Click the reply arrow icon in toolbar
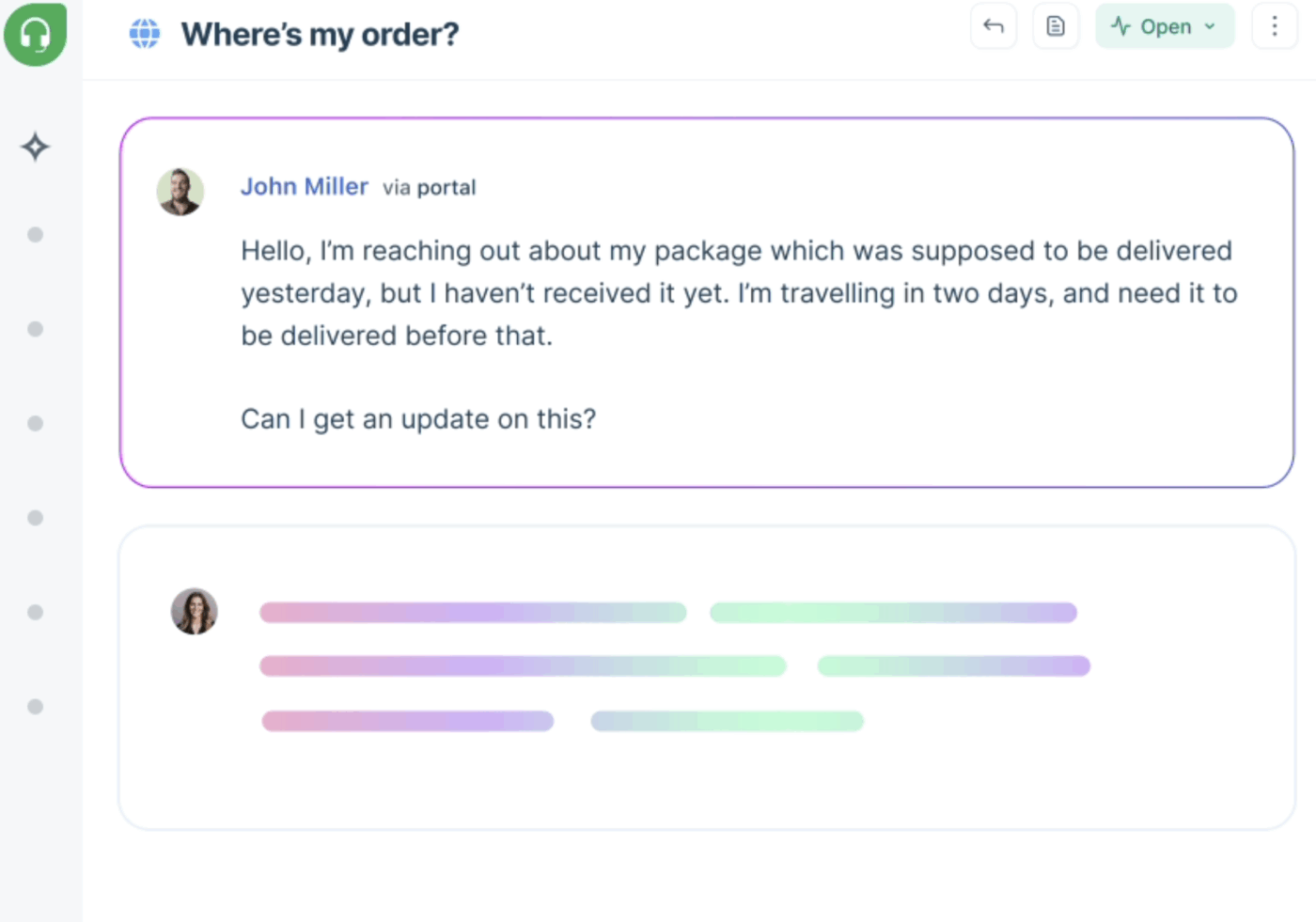Viewport: 1316px width, 922px height. [994, 26]
